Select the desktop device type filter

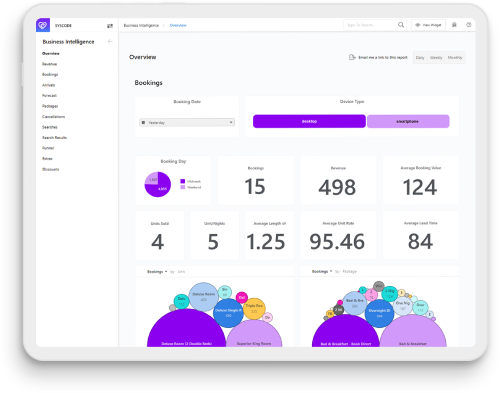(309, 121)
